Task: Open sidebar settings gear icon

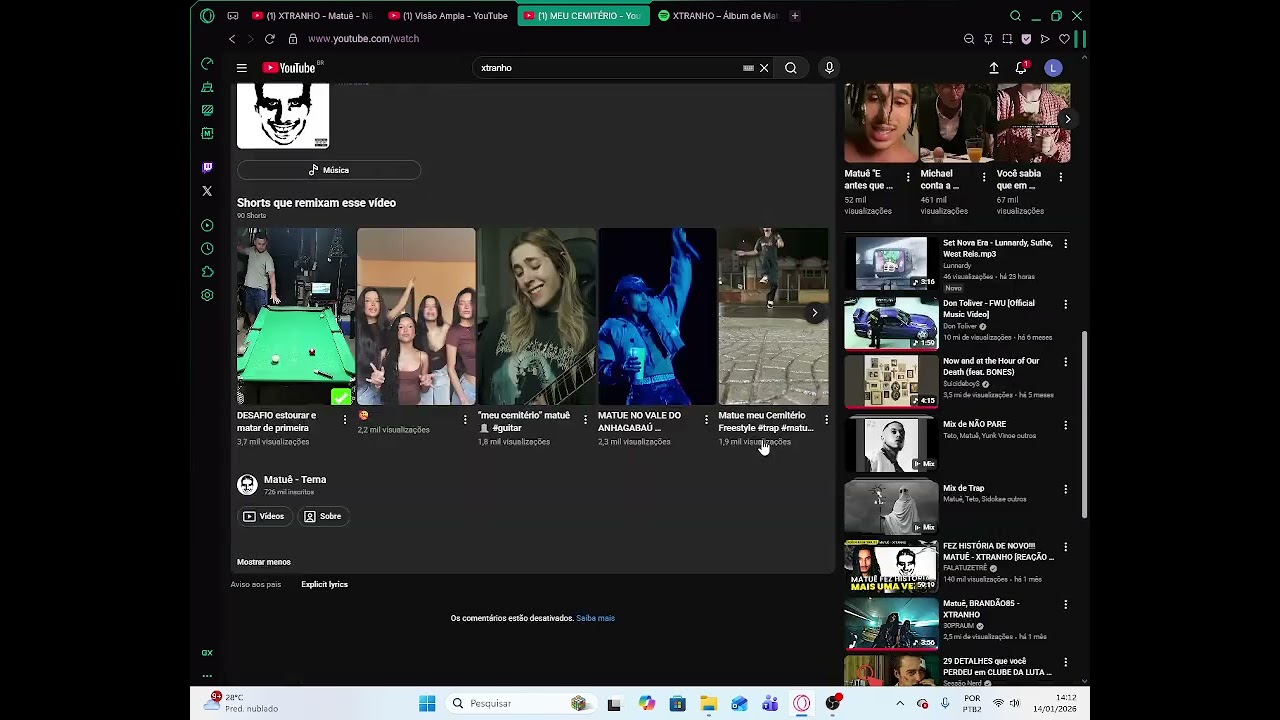Action: 207,295
